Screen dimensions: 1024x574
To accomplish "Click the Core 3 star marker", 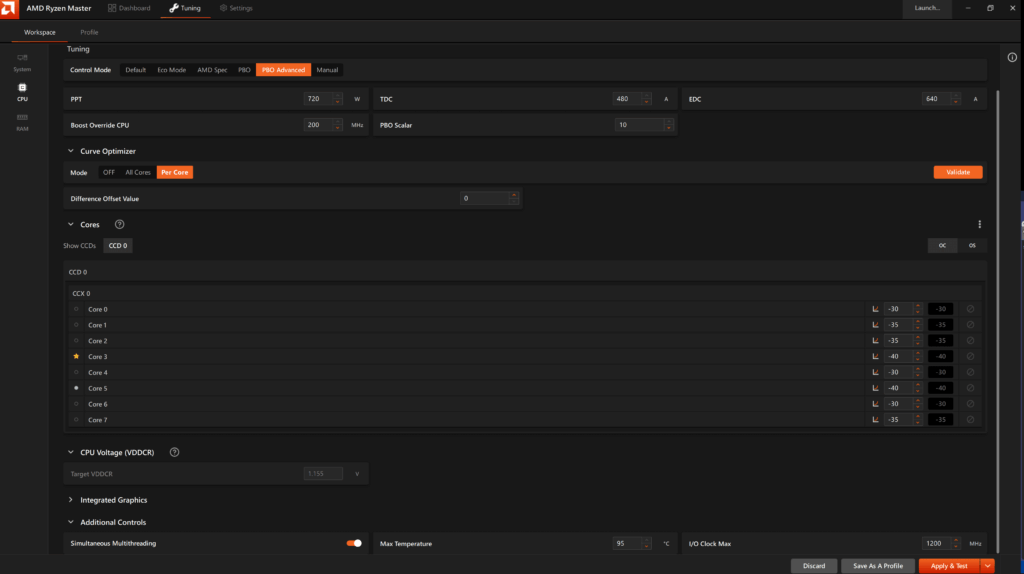I will click(x=76, y=357).
